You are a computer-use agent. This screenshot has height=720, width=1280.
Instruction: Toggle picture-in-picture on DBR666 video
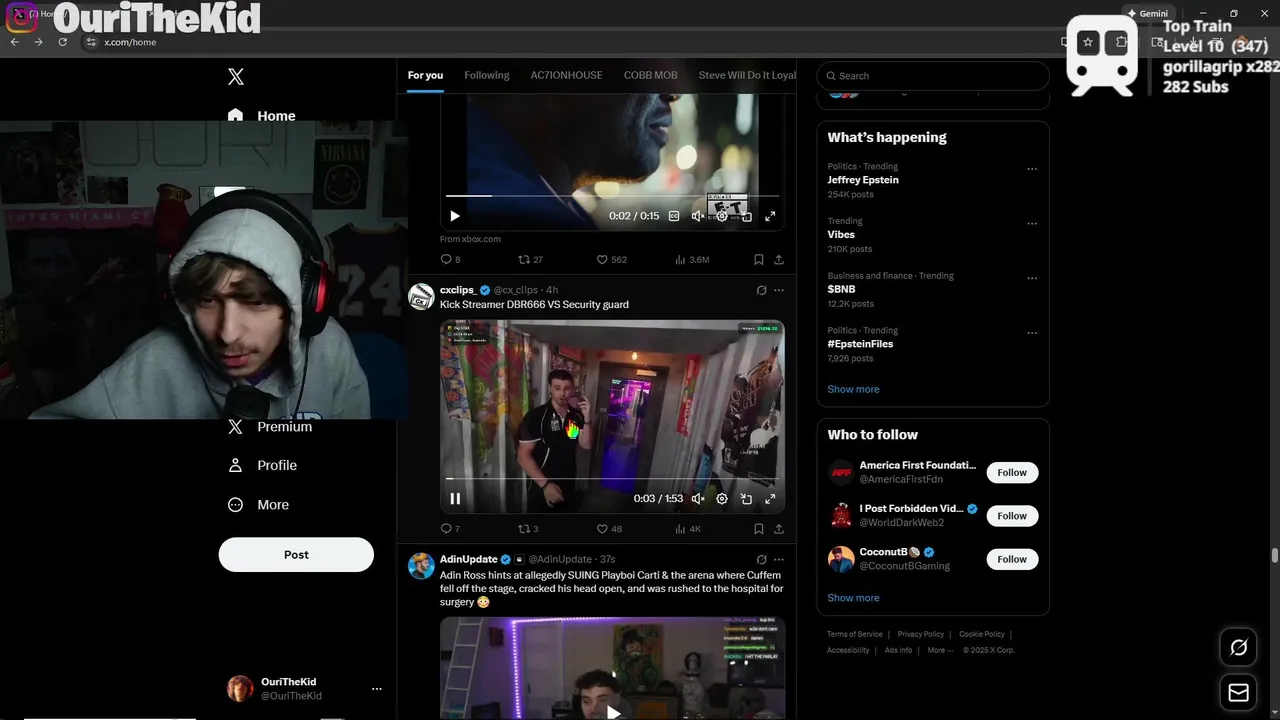pyautogui.click(x=746, y=499)
